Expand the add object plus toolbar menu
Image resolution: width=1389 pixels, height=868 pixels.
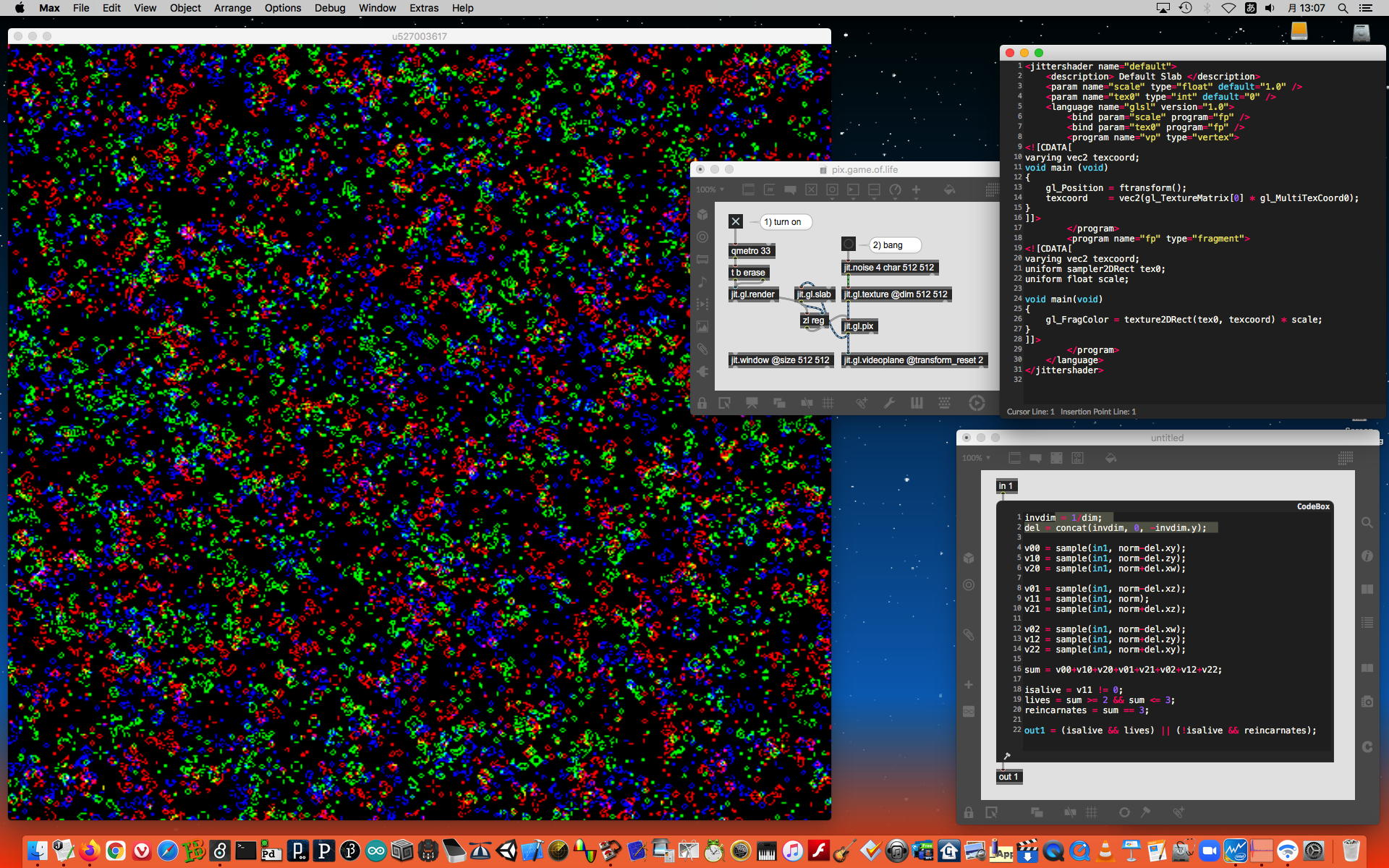pos(916,190)
